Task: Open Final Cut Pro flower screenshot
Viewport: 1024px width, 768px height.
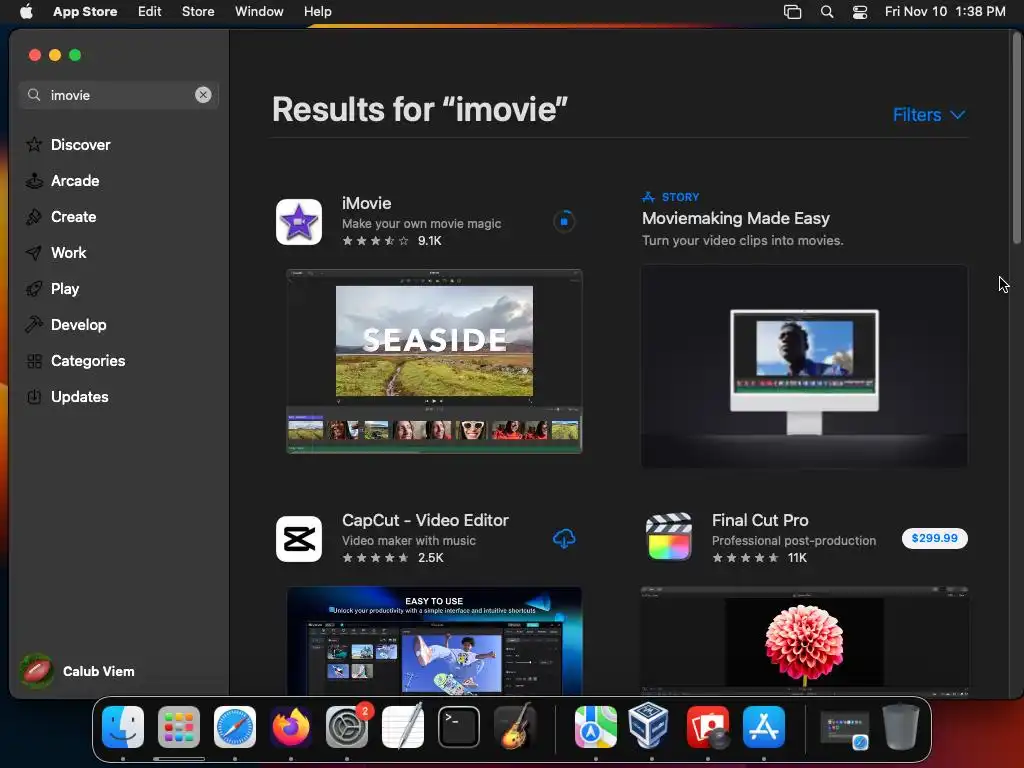Action: tap(804, 641)
